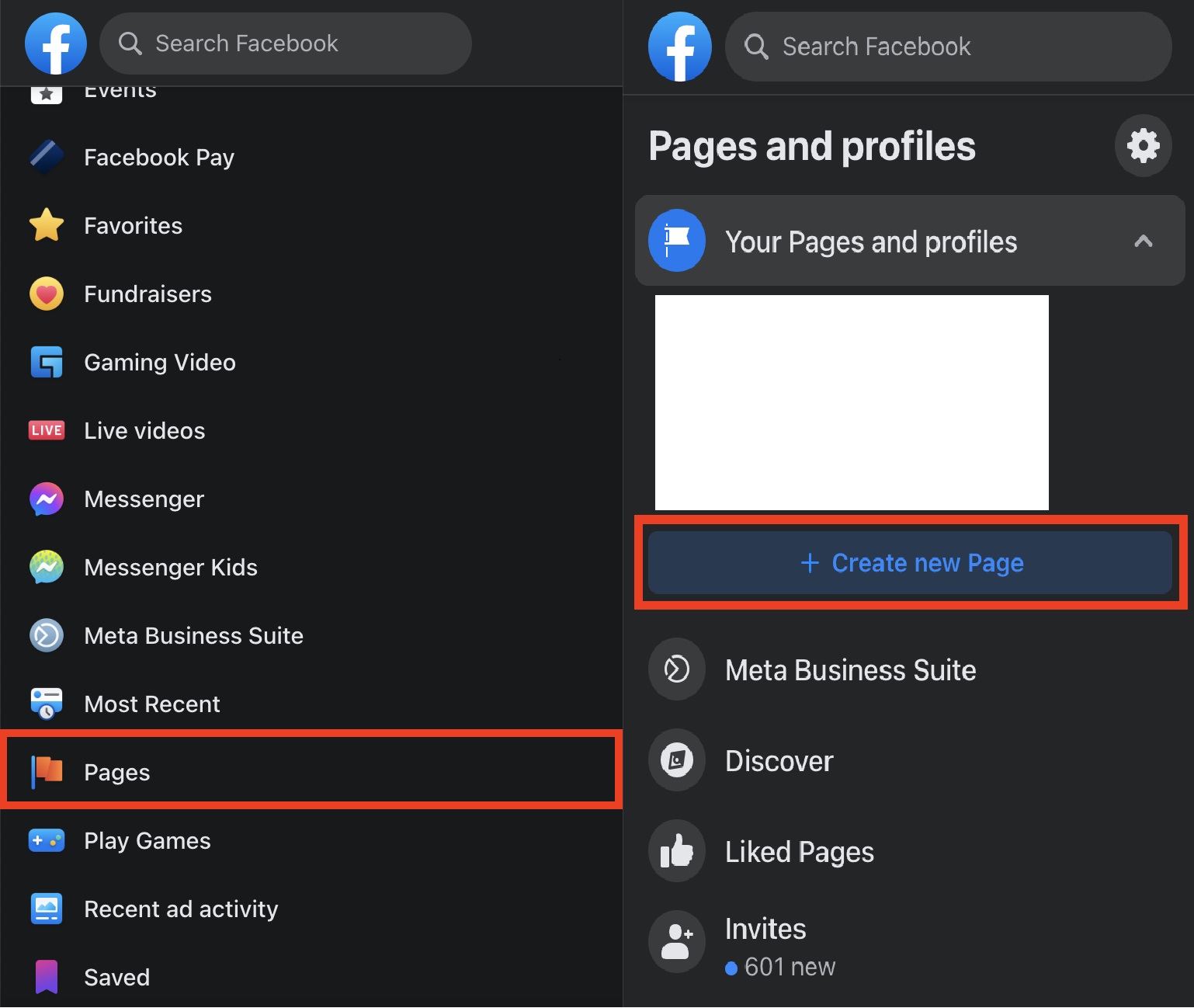
Task: Select the Play Games controller icon
Action: pyautogui.click(x=47, y=840)
